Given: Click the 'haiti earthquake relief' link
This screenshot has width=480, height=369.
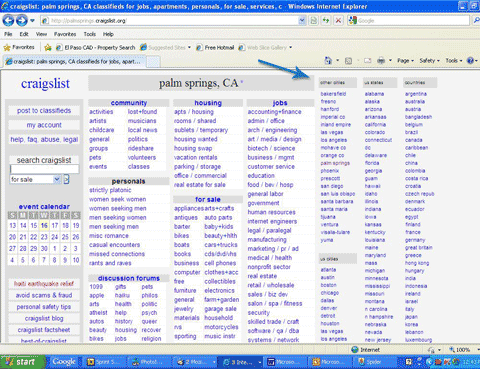Looking at the screenshot, I should 44,284.
